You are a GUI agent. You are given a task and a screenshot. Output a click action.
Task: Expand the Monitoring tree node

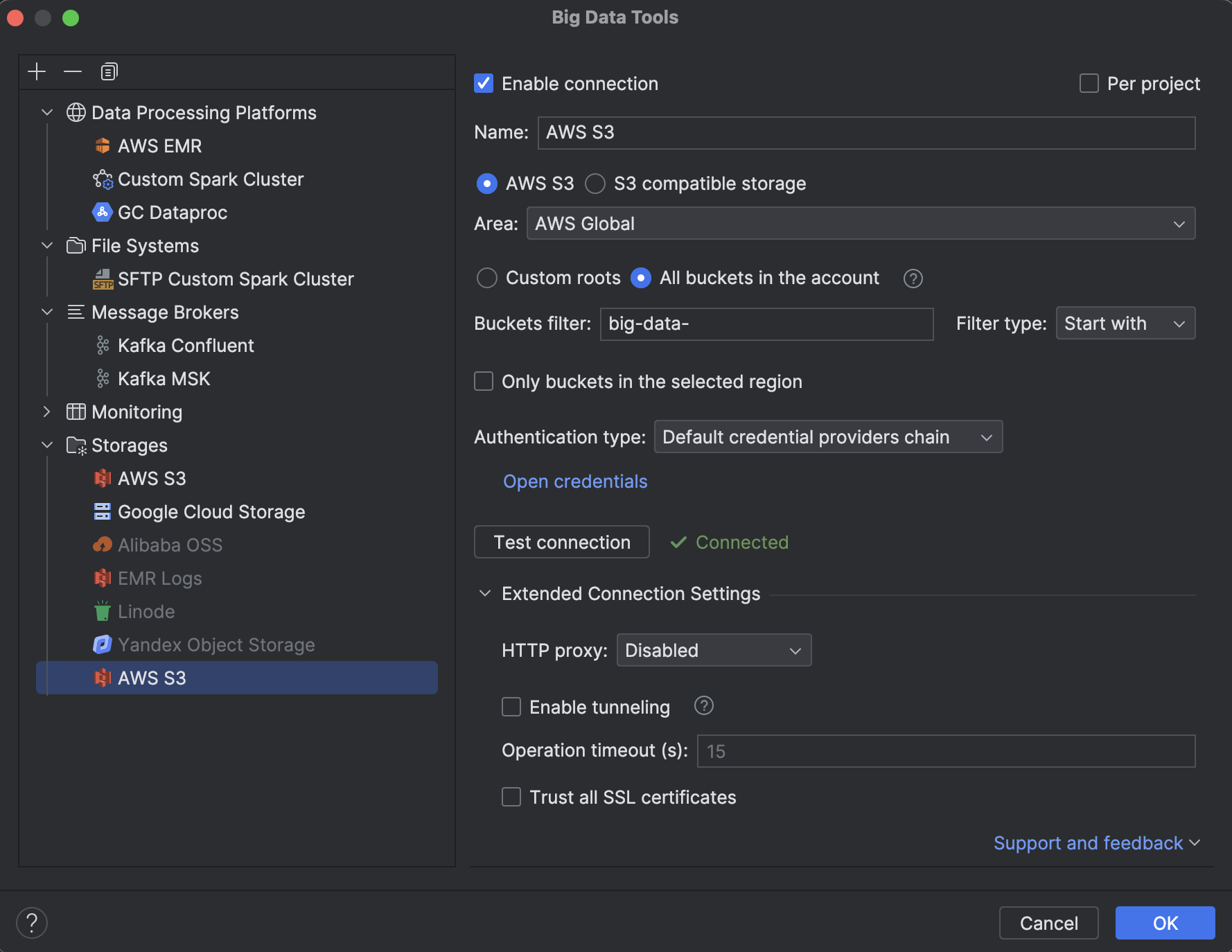point(46,412)
